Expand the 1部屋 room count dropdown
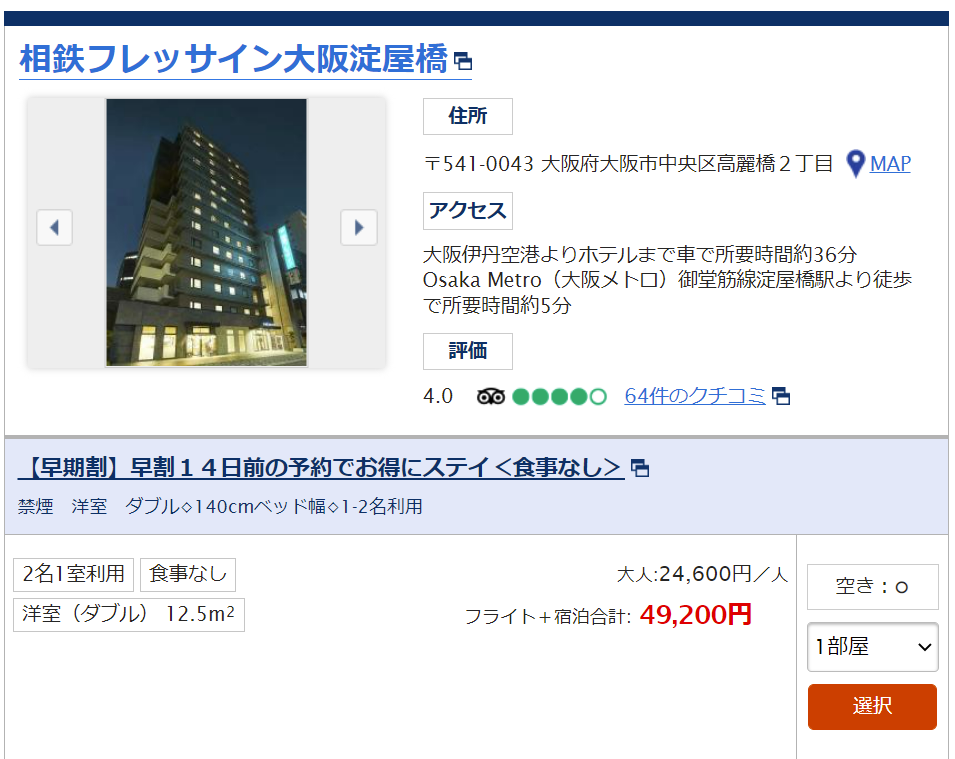The height and width of the screenshot is (759, 955). (872, 647)
